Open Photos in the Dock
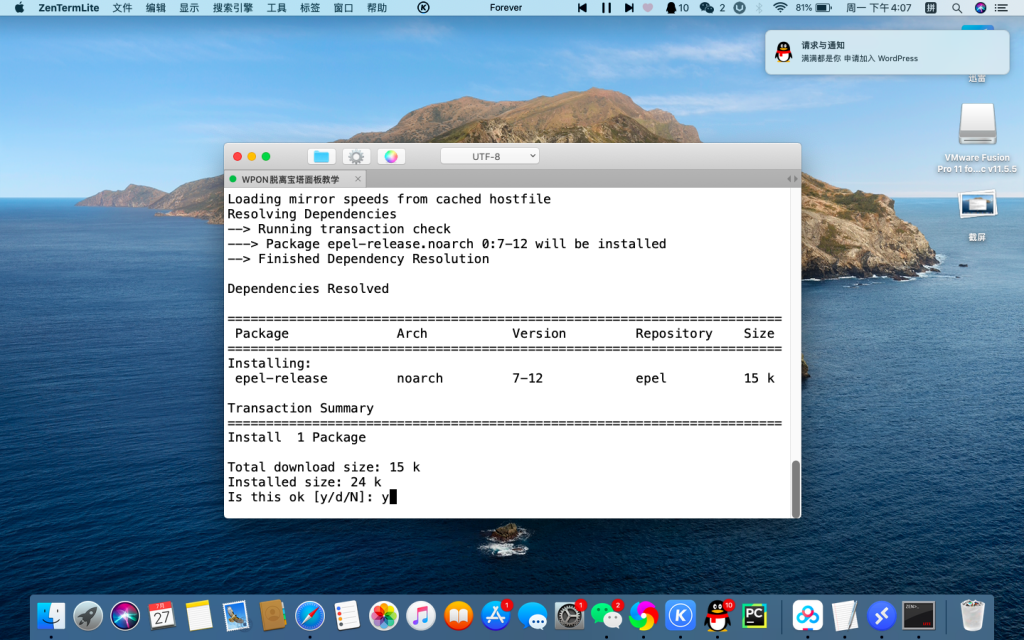This screenshot has height=640, width=1024. point(384,615)
